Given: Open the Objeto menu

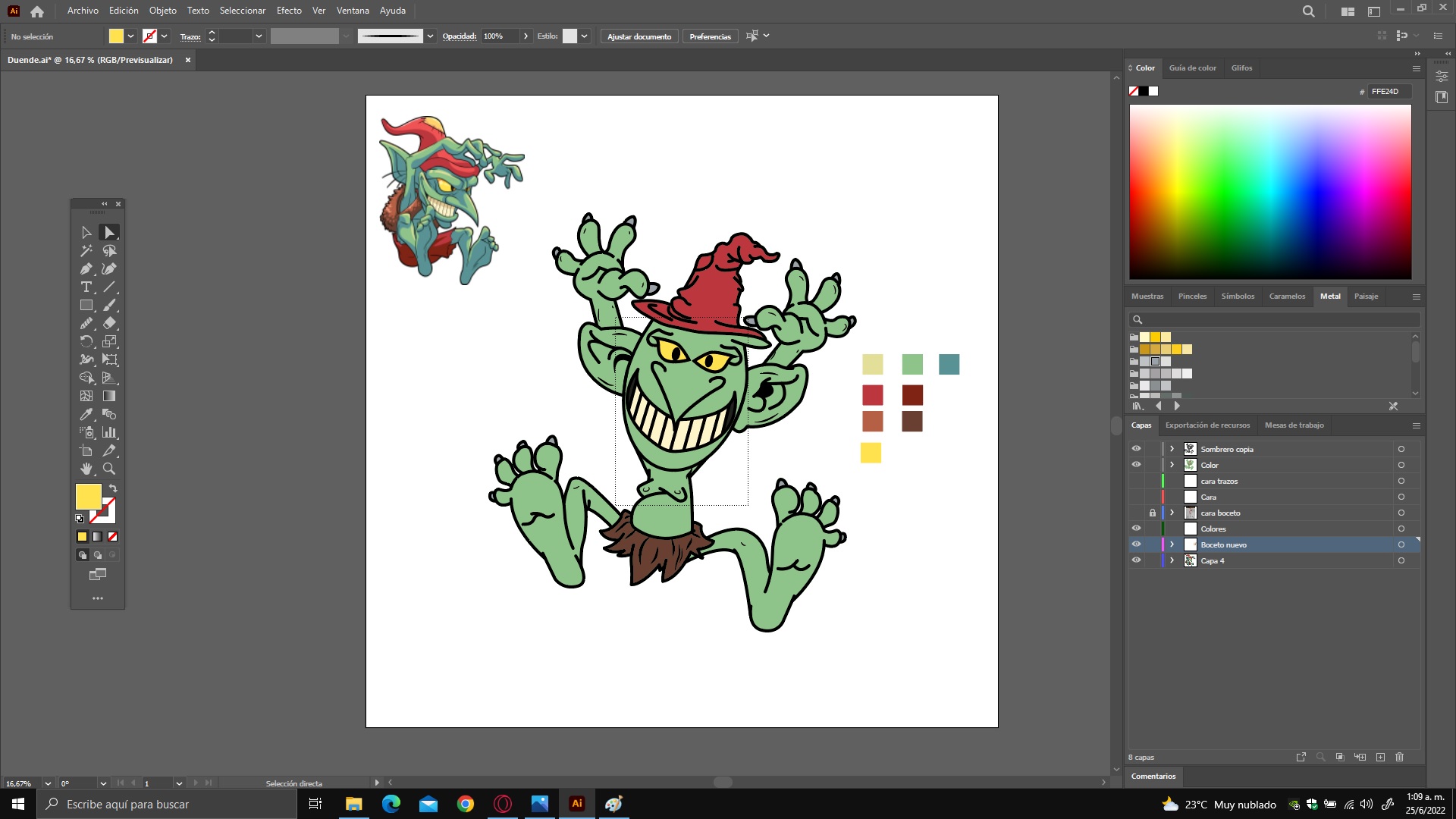Looking at the screenshot, I should click(x=163, y=11).
